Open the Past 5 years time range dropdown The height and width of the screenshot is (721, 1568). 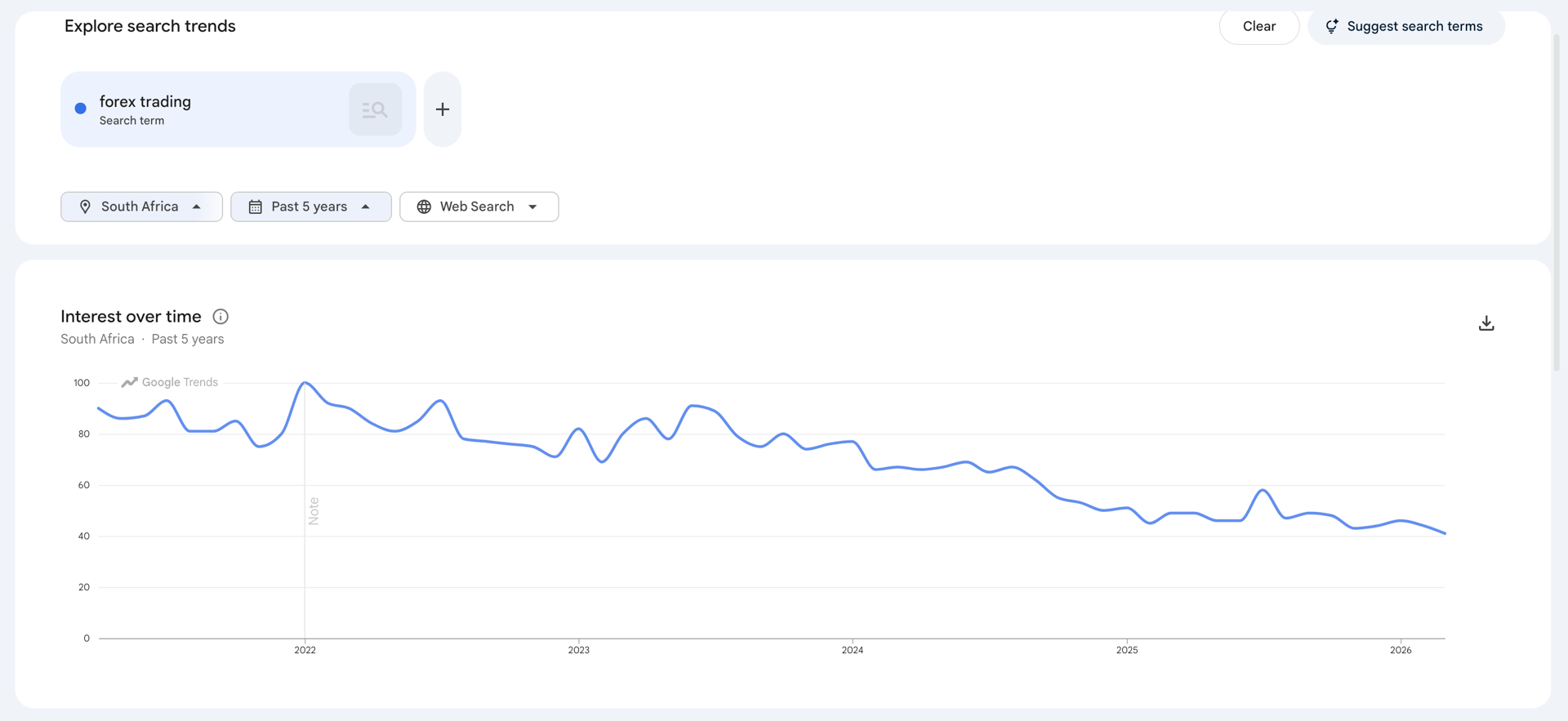point(311,207)
